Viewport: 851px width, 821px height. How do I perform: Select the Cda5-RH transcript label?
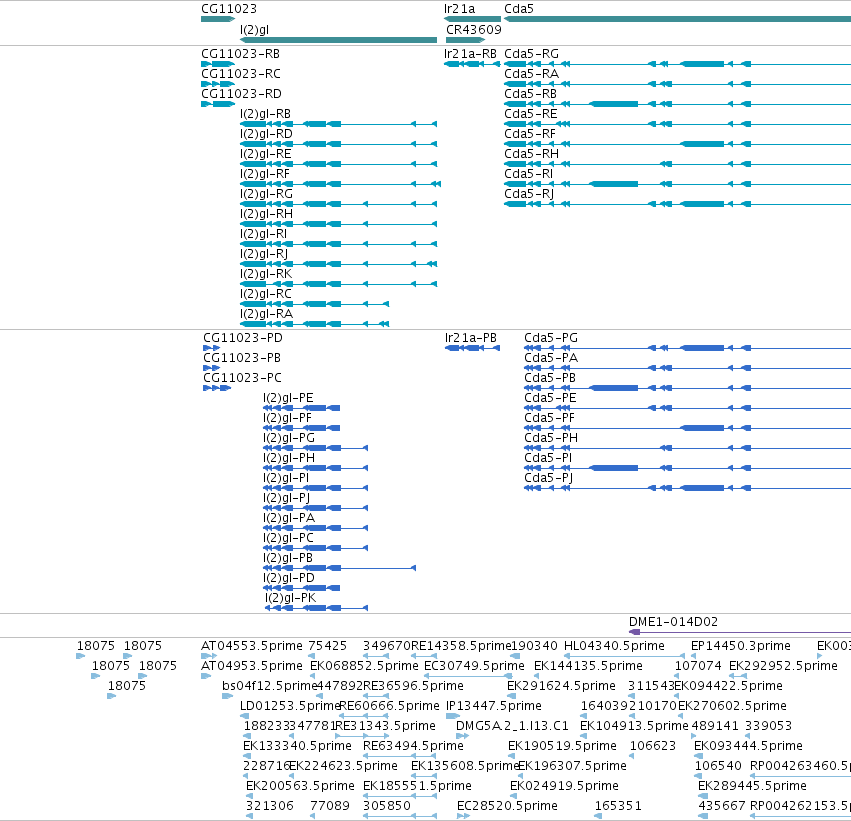531,154
